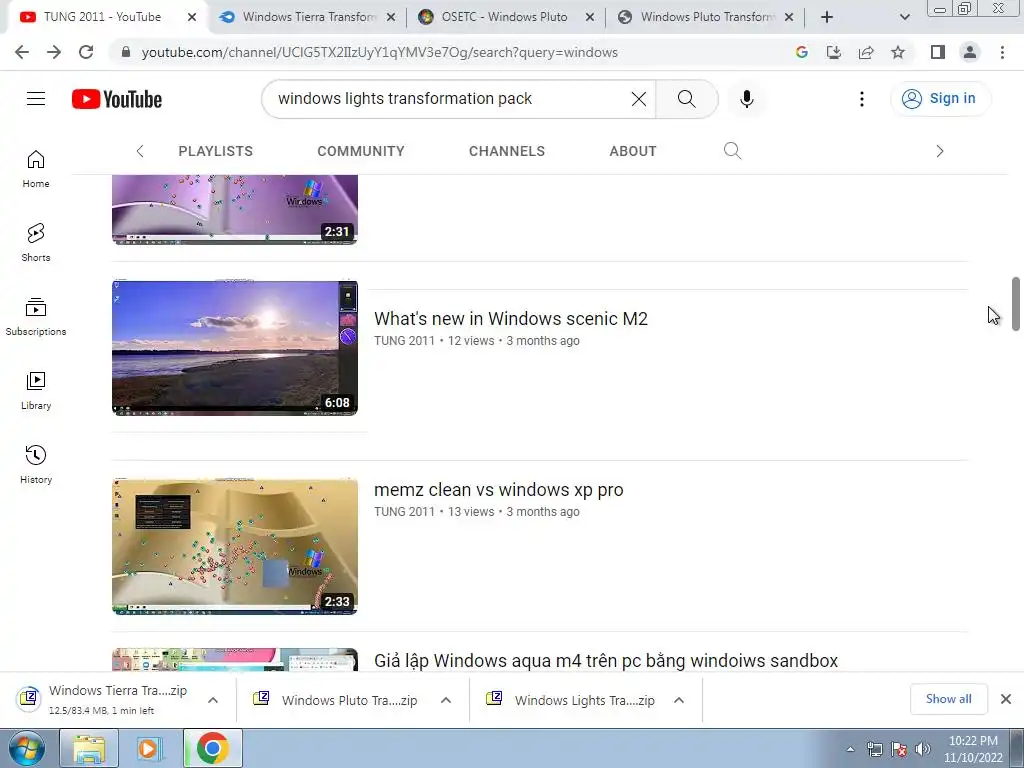
Task: Launch Windows Media Player from taskbar
Action: click(x=150, y=748)
